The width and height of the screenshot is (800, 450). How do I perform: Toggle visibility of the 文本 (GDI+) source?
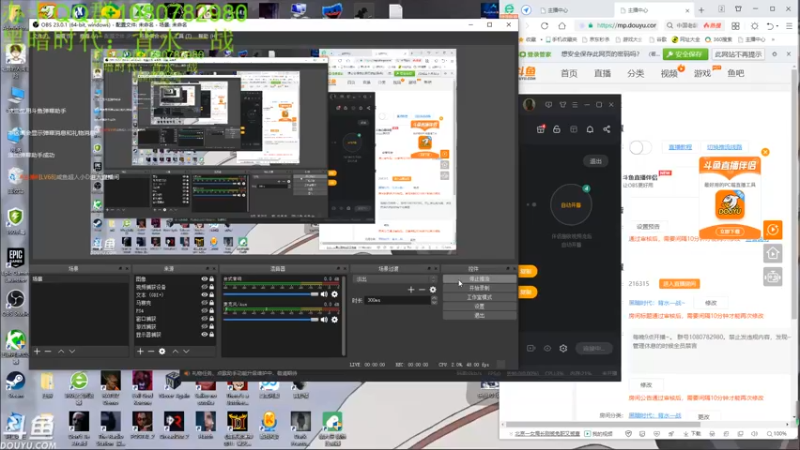click(x=204, y=295)
